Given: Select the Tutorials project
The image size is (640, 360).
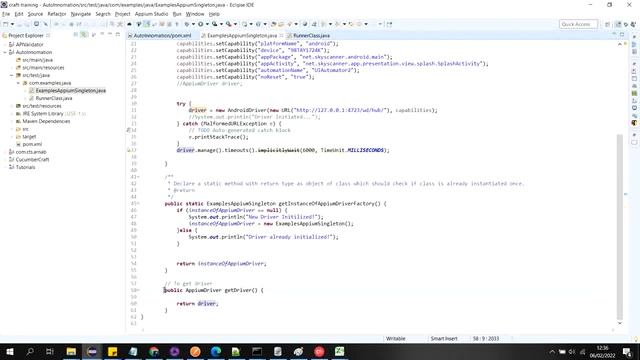Looking at the screenshot, I should (x=25, y=167).
